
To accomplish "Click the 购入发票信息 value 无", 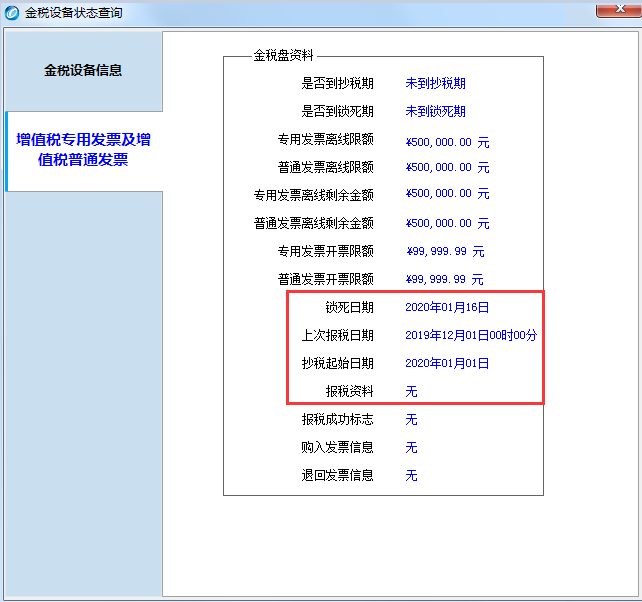I will (411, 447).
